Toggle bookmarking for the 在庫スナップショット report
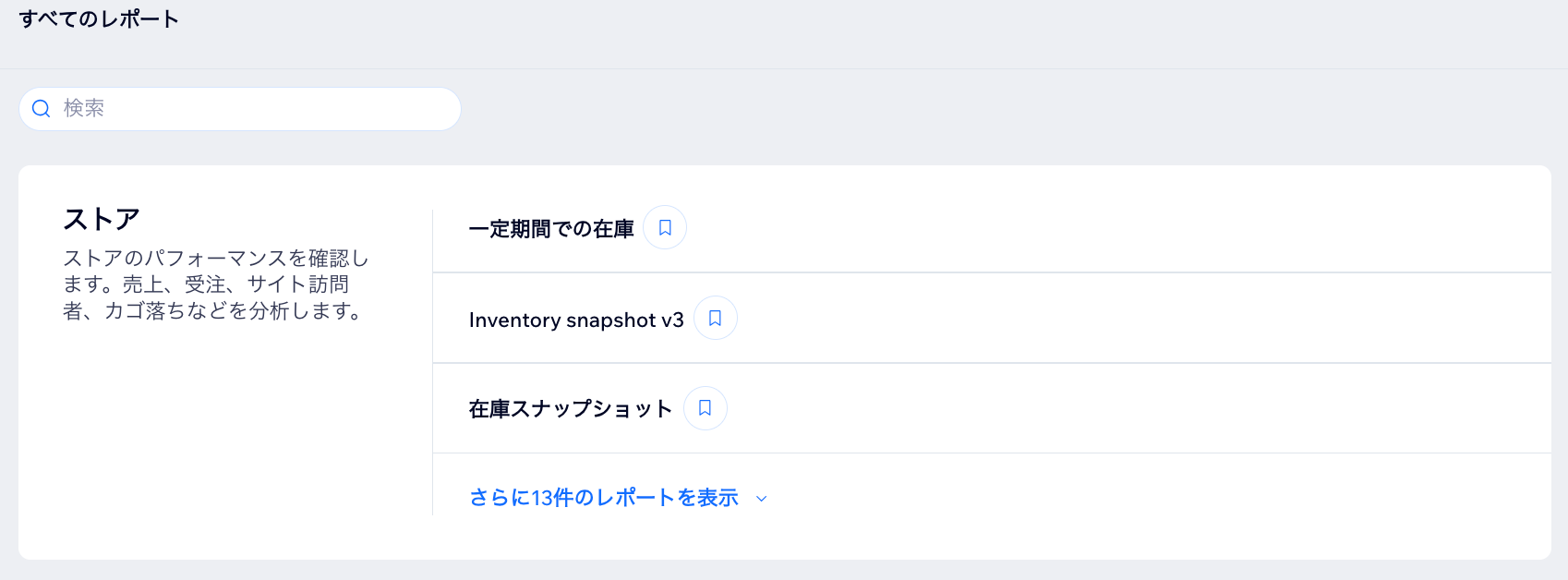This screenshot has width=1568, height=580. [705, 407]
